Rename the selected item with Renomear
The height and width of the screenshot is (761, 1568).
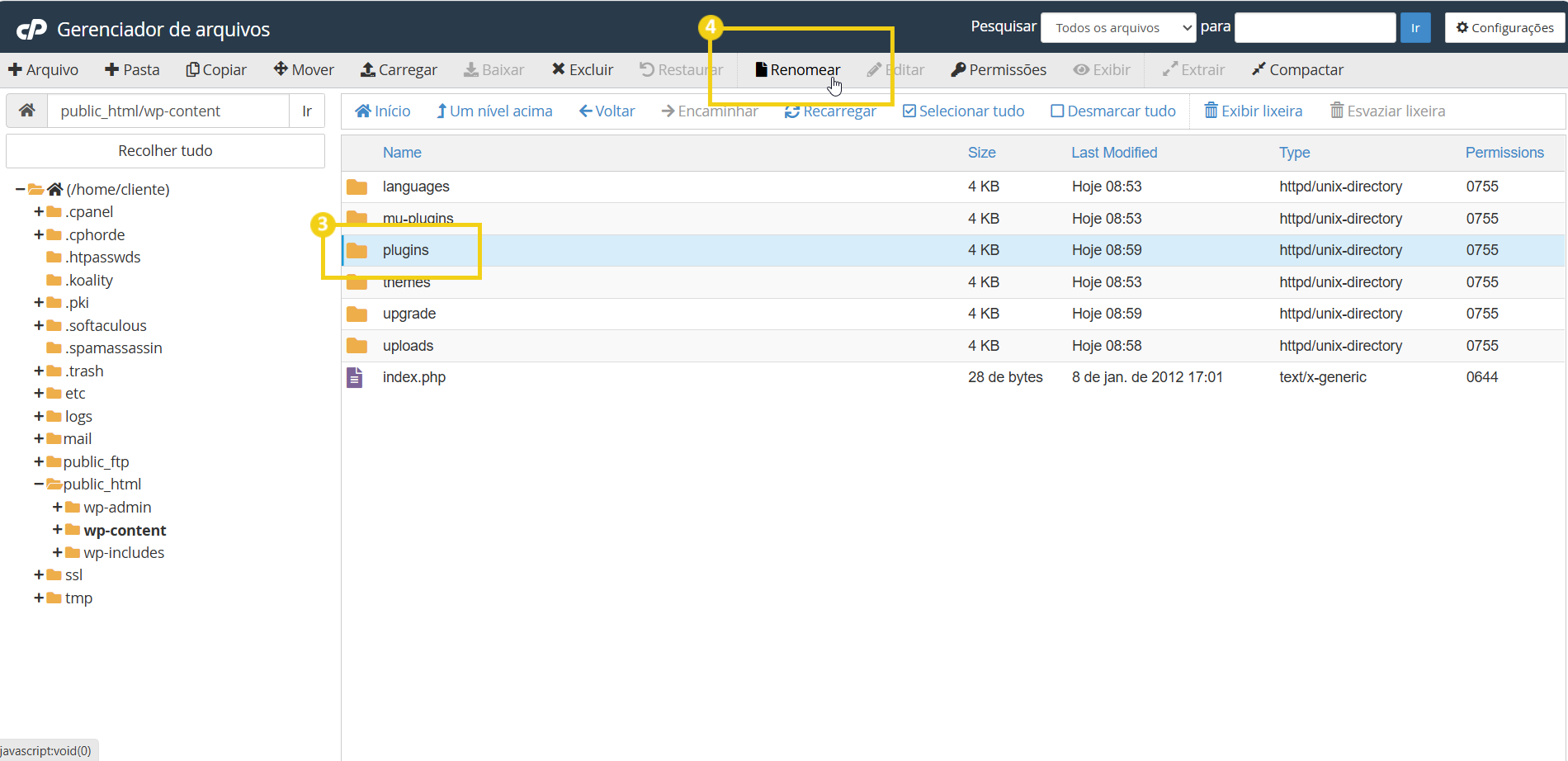797,70
